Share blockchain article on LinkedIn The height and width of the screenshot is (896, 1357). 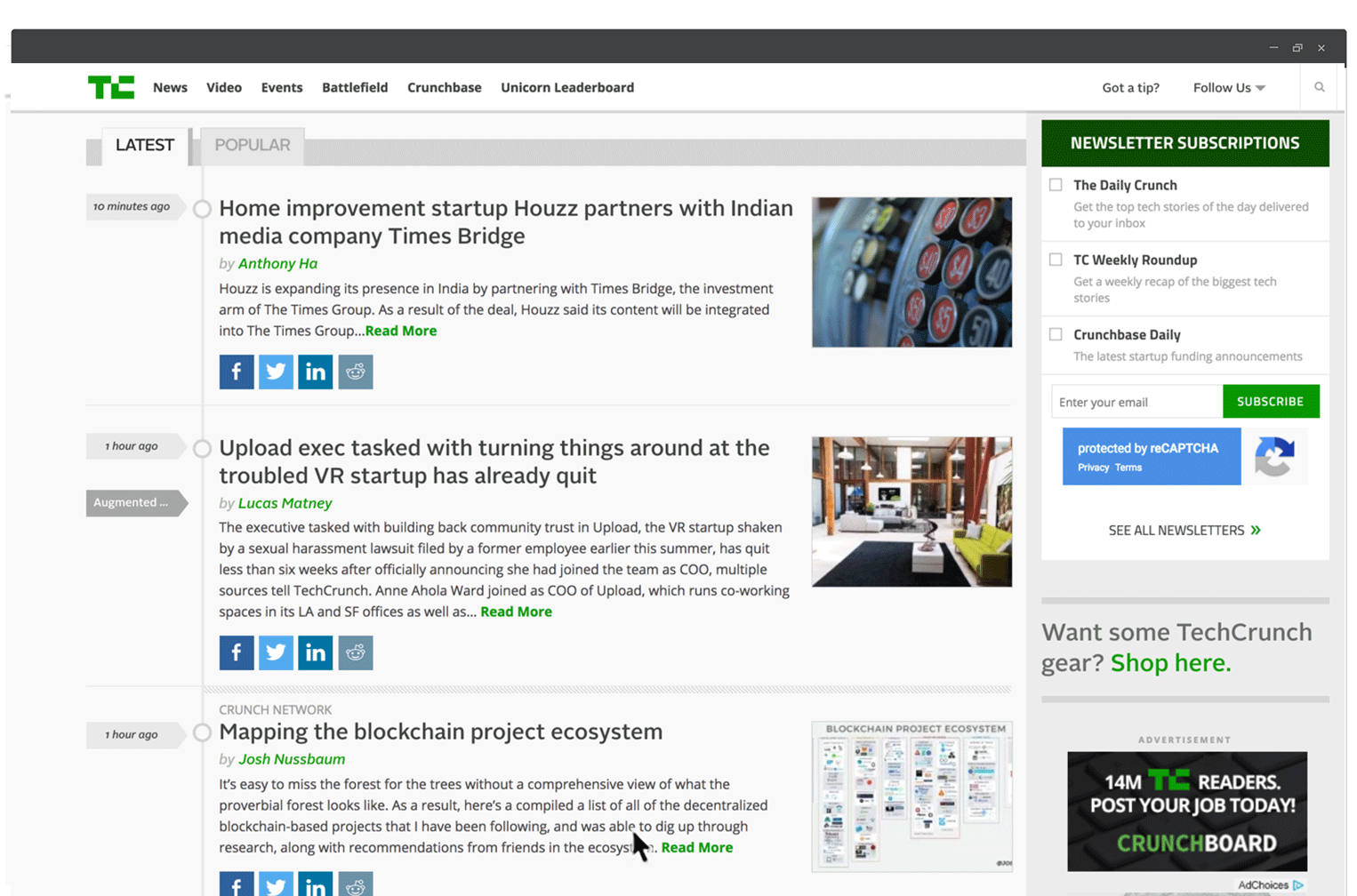coord(316,884)
